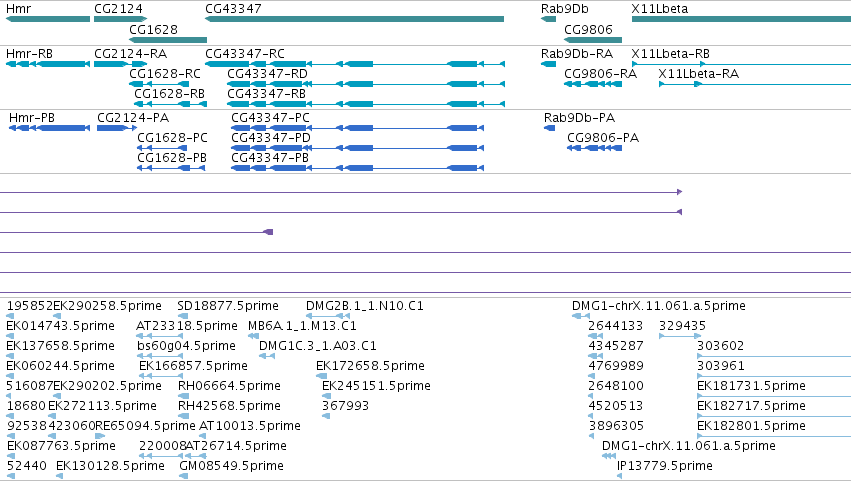The width and height of the screenshot is (851, 481).
Task: Select feature 303602
Action: [x=774, y=356]
